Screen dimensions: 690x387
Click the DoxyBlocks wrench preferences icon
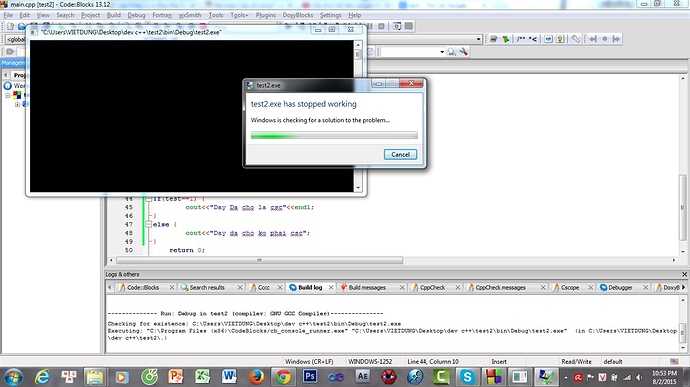click(x=576, y=39)
